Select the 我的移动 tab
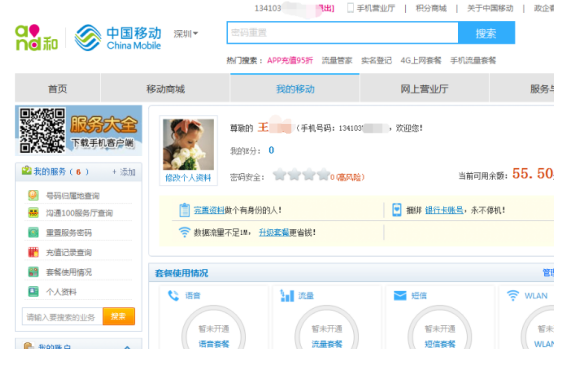This screenshot has height=381, width=570. click(x=295, y=89)
